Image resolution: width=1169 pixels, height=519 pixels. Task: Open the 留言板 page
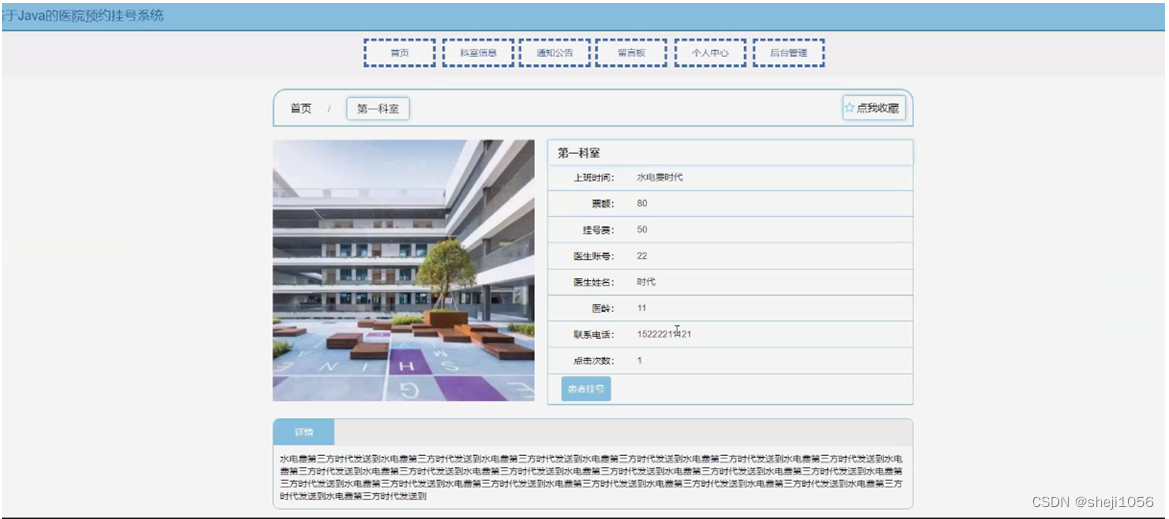pos(631,53)
